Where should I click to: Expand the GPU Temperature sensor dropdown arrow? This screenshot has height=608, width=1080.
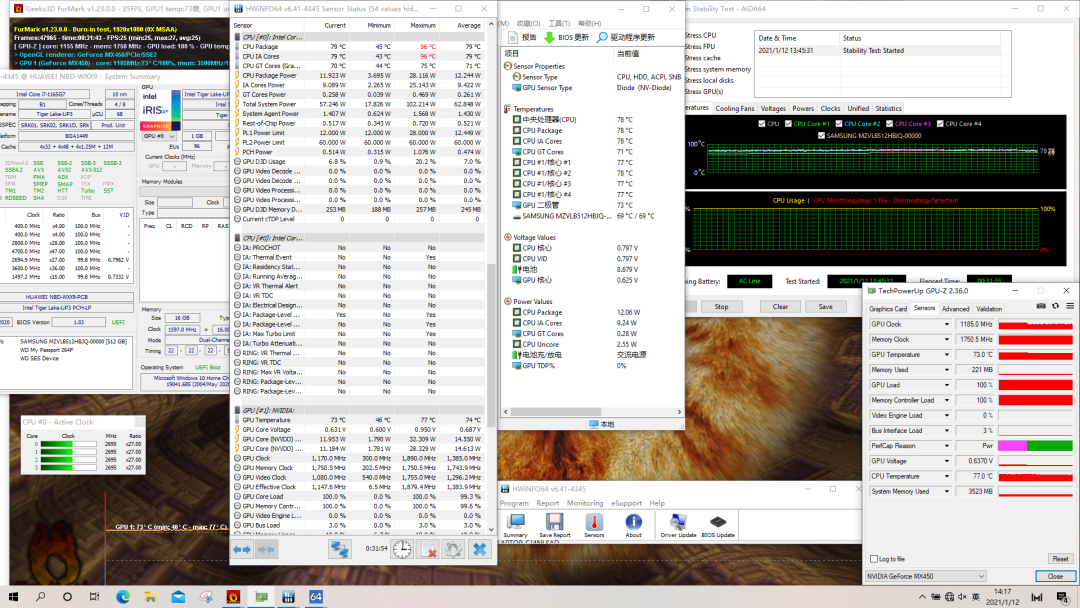click(x=946, y=355)
